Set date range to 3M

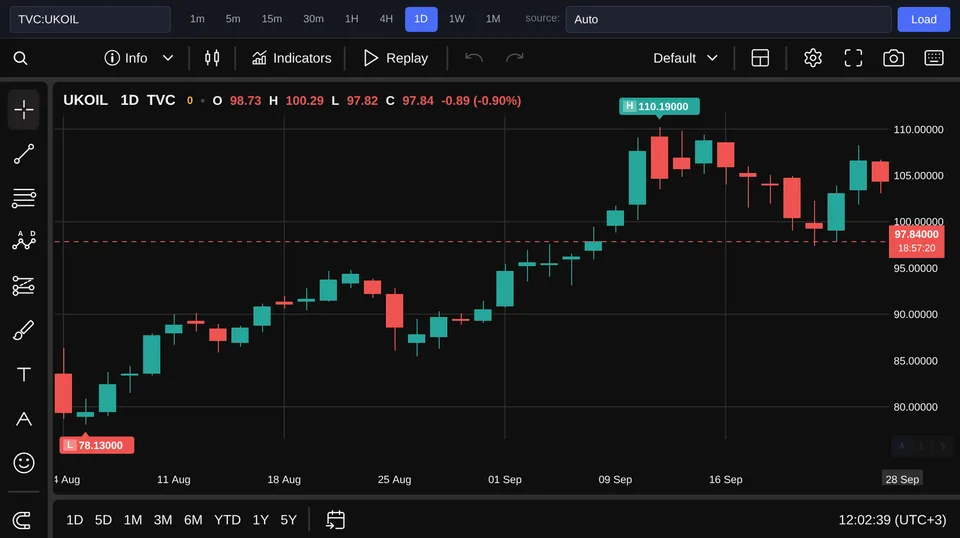coord(163,520)
